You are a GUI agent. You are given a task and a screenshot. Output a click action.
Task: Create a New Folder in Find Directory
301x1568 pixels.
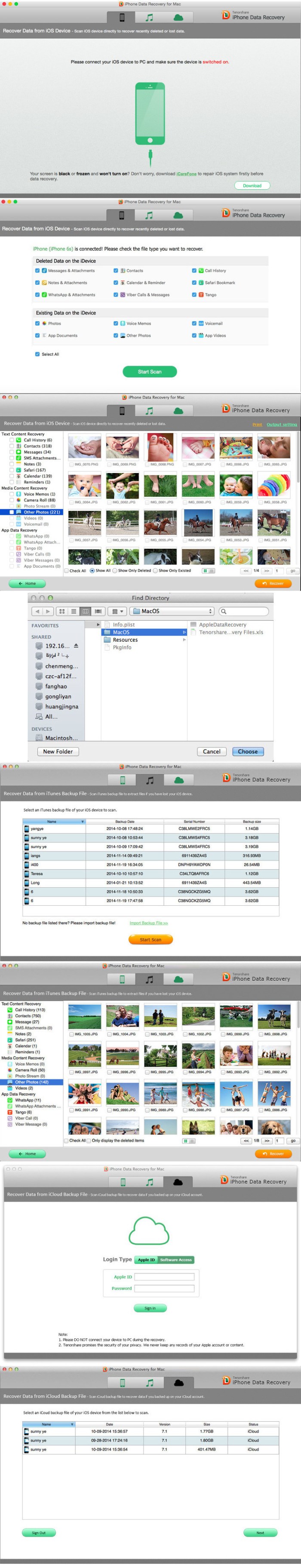(x=58, y=752)
